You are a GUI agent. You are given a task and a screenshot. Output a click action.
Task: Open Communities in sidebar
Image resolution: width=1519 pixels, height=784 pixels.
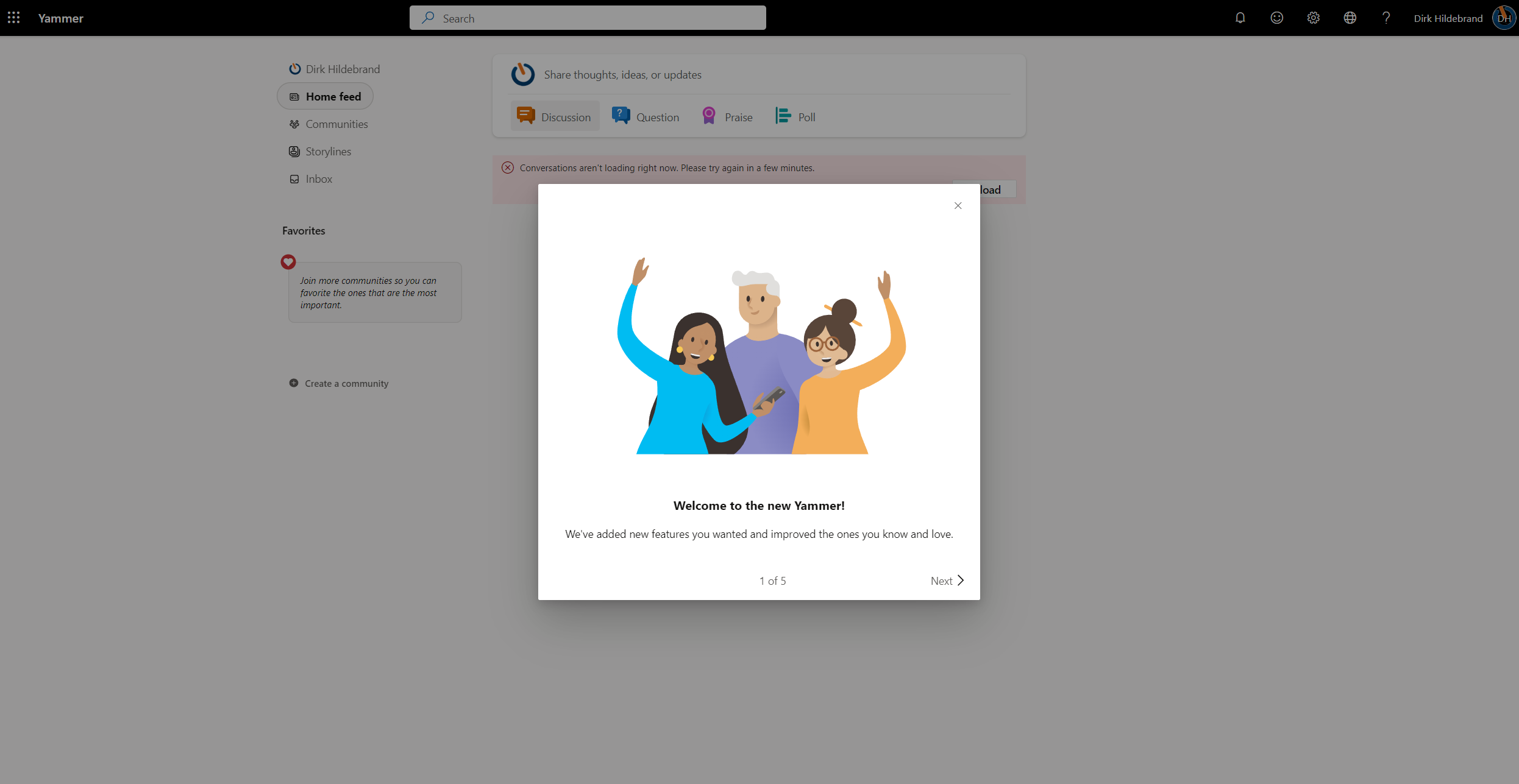click(336, 124)
